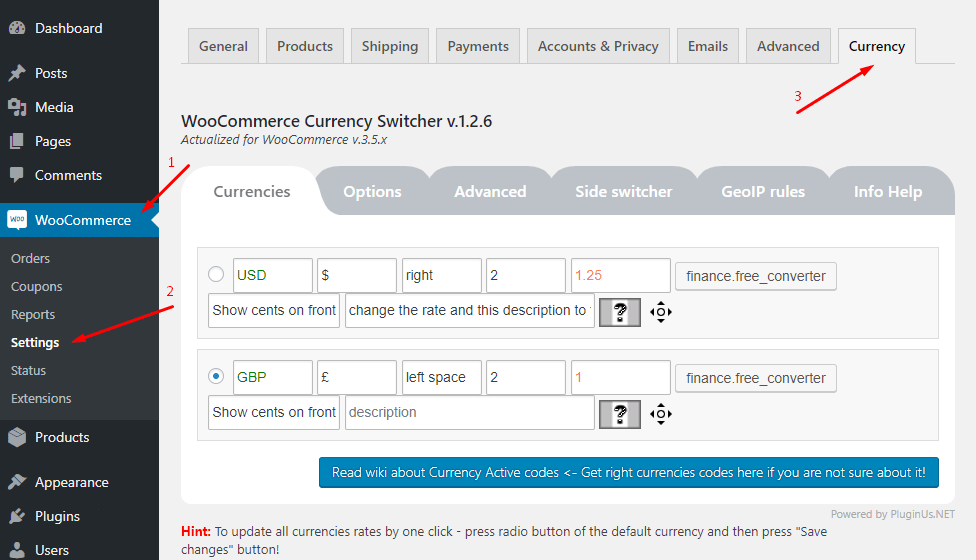Viewport: 976px width, 560px height.
Task: Open the Orders submenu link
Action: pos(30,258)
